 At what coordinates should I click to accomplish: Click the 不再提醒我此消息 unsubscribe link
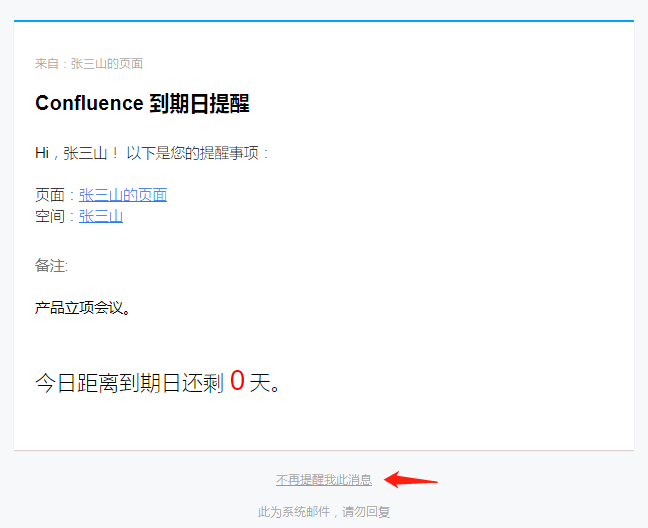(324, 480)
